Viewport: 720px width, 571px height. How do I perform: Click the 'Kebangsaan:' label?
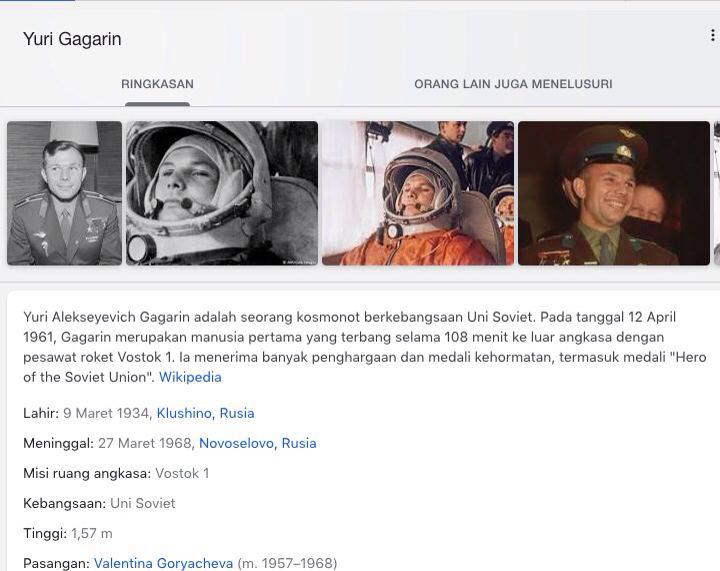click(x=64, y=504)
